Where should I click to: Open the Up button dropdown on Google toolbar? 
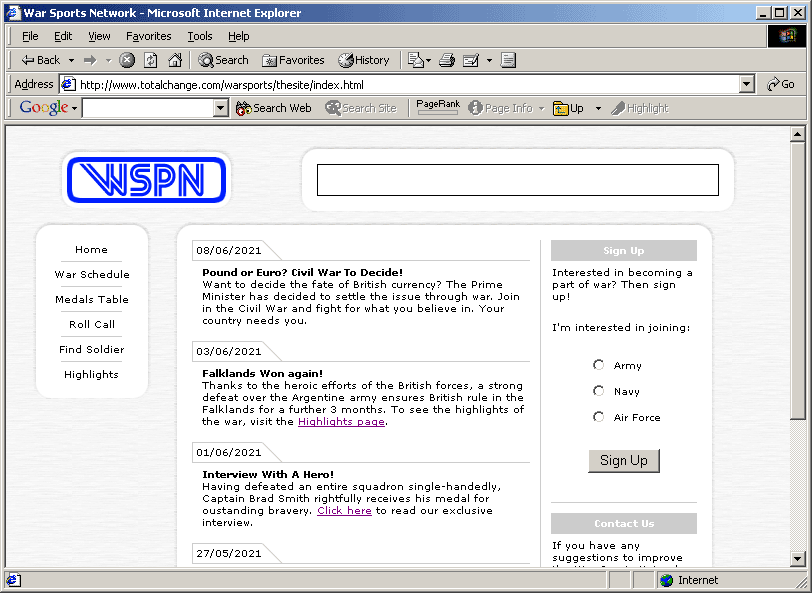point(597,107)
